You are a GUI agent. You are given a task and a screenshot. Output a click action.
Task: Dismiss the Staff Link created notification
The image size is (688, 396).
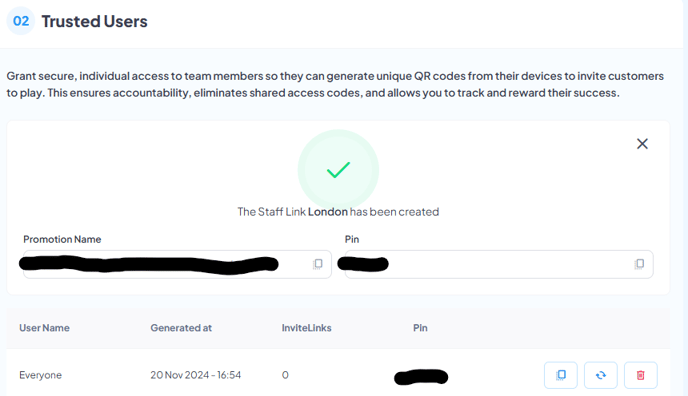pos(642,144)
